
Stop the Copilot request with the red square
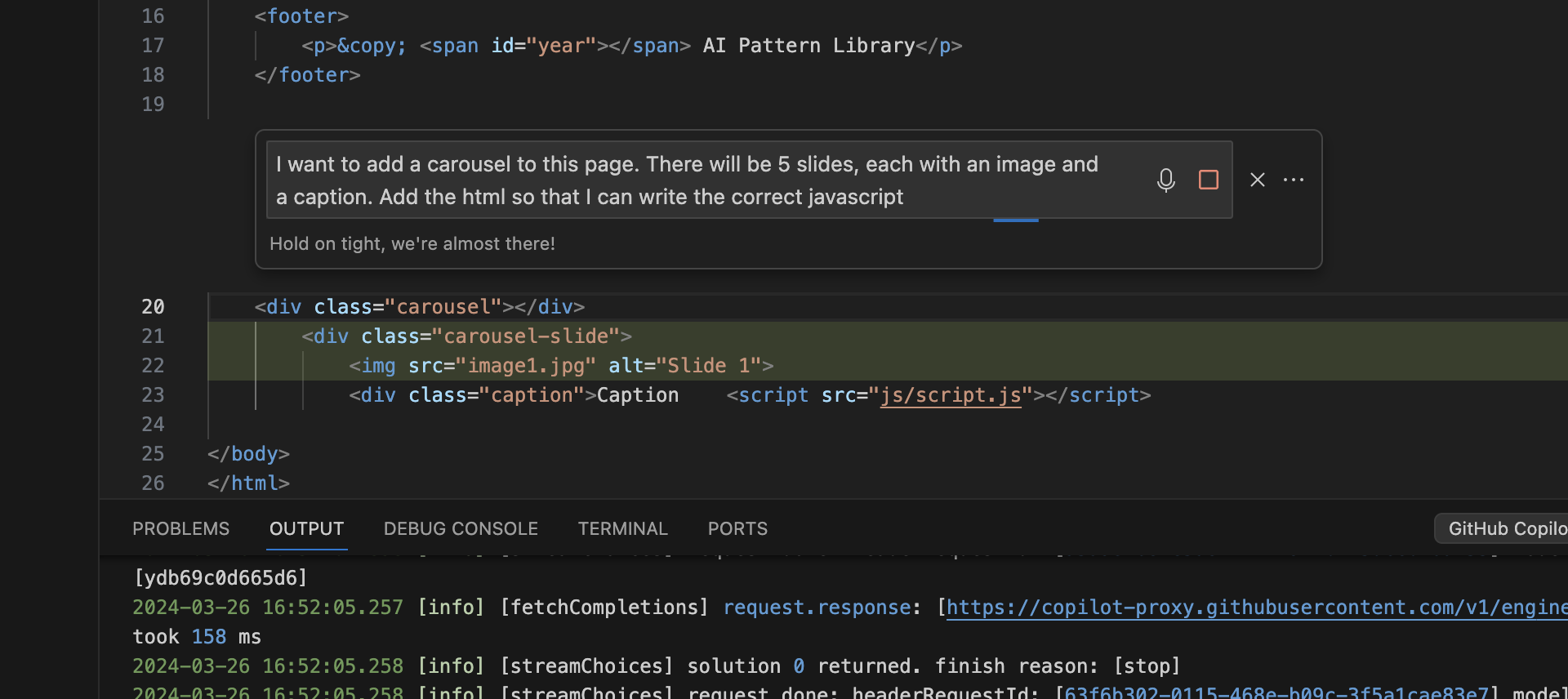pos(1208,180)
